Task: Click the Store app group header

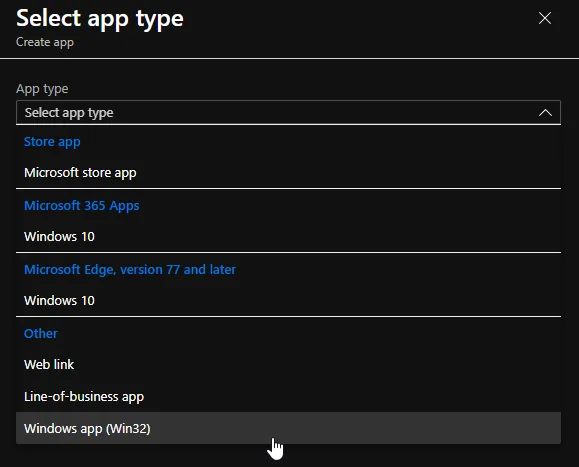Action: pyautogui.click(x=52, y=142)
